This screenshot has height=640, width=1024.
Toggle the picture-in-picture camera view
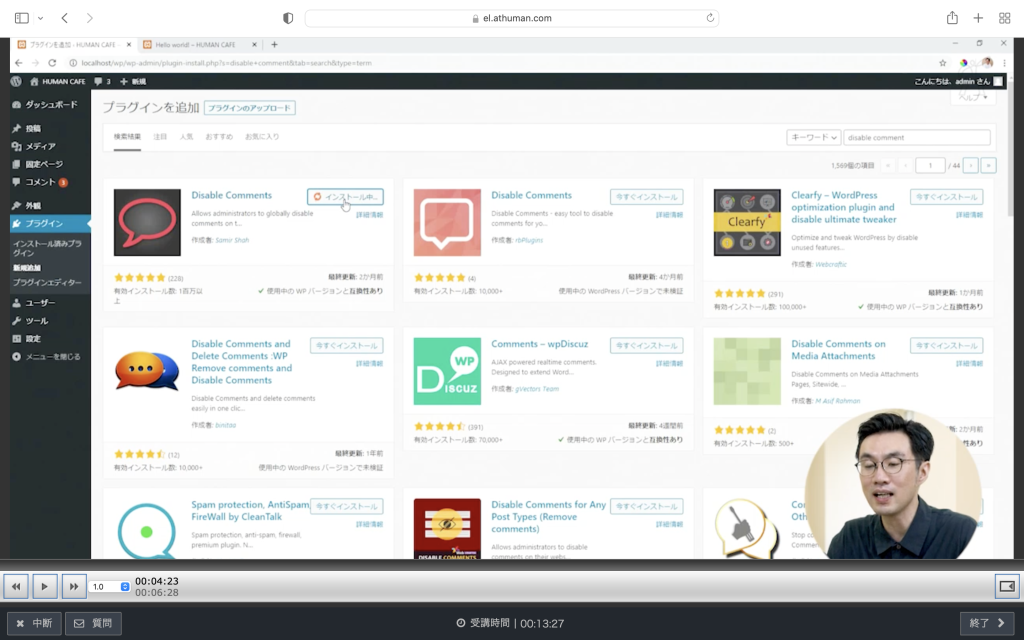[1007, 586]
